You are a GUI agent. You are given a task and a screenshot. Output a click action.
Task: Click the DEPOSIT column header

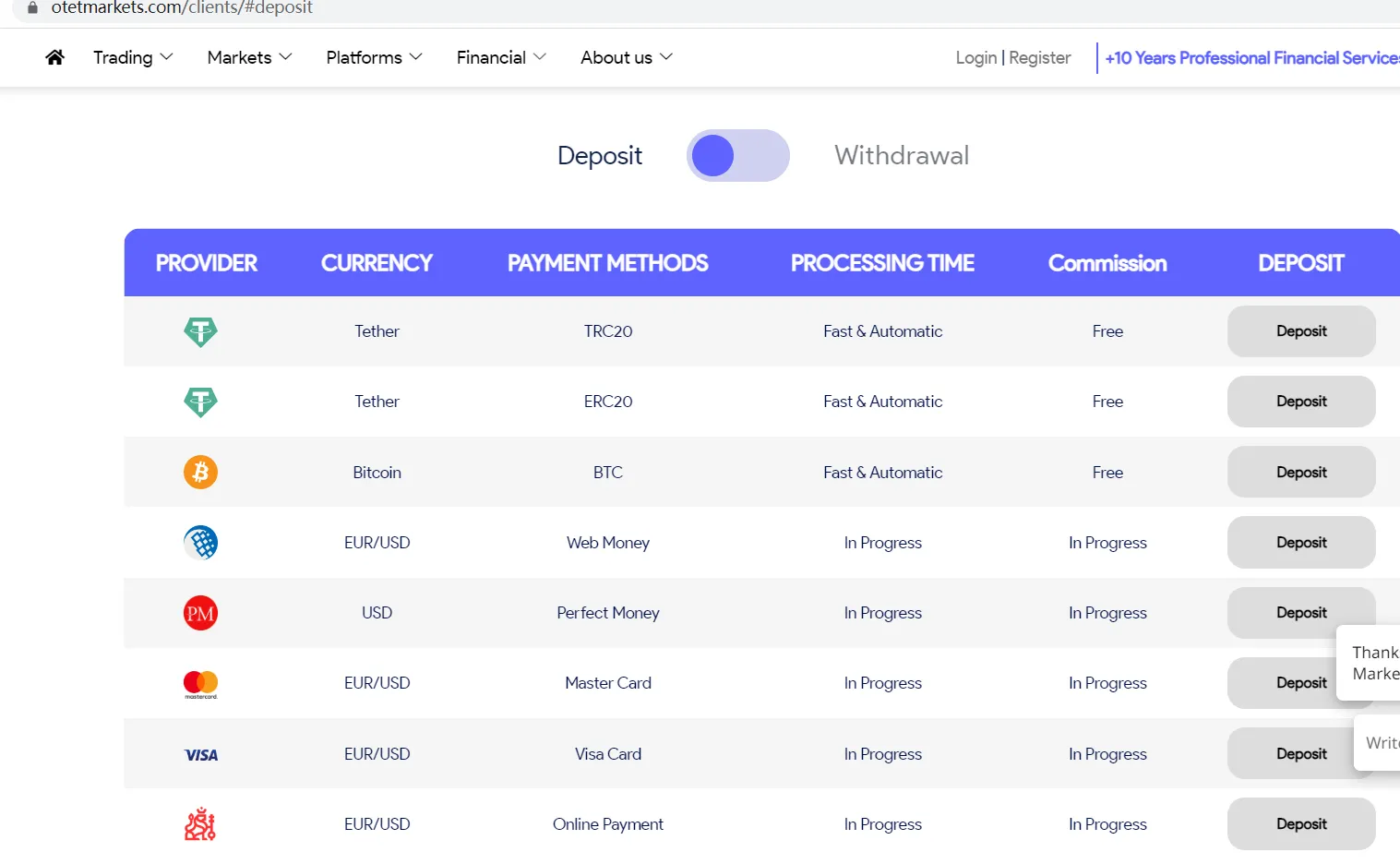(1301, 263)
